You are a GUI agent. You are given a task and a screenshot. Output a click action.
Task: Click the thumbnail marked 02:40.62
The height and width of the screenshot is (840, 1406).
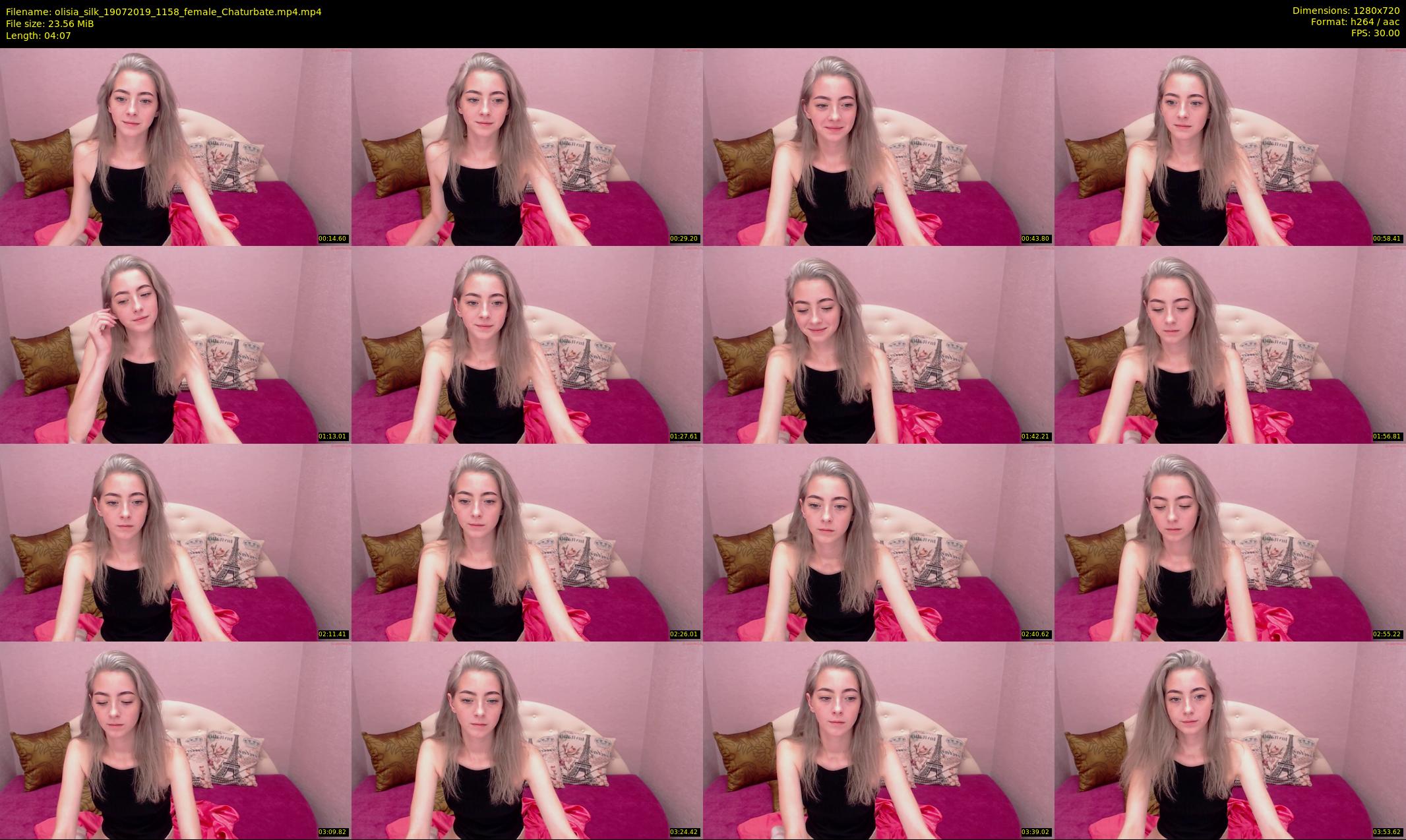pos(878,542)
